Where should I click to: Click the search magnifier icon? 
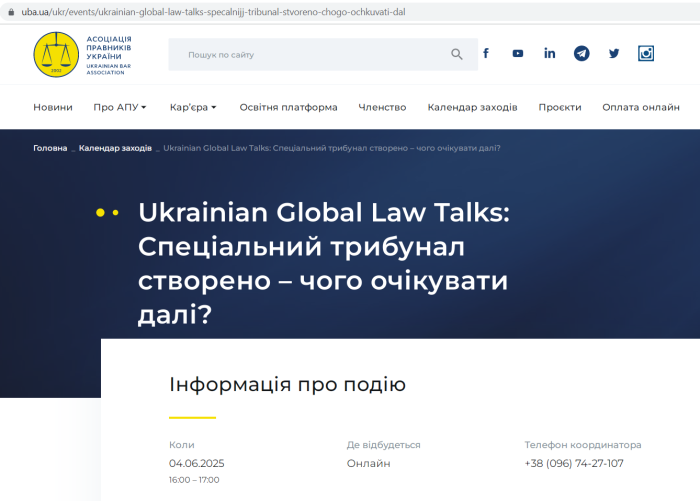coord(457,54)
